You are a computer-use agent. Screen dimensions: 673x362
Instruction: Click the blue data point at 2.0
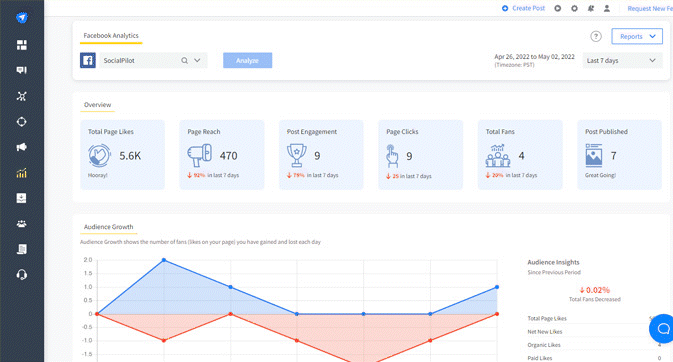pos(164,260)
